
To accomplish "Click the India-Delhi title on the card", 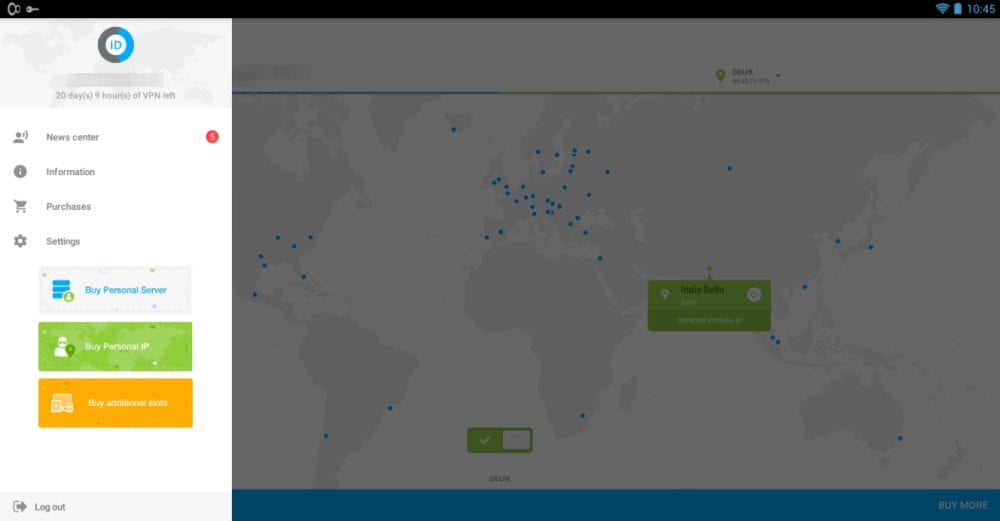I will point(702,290).
